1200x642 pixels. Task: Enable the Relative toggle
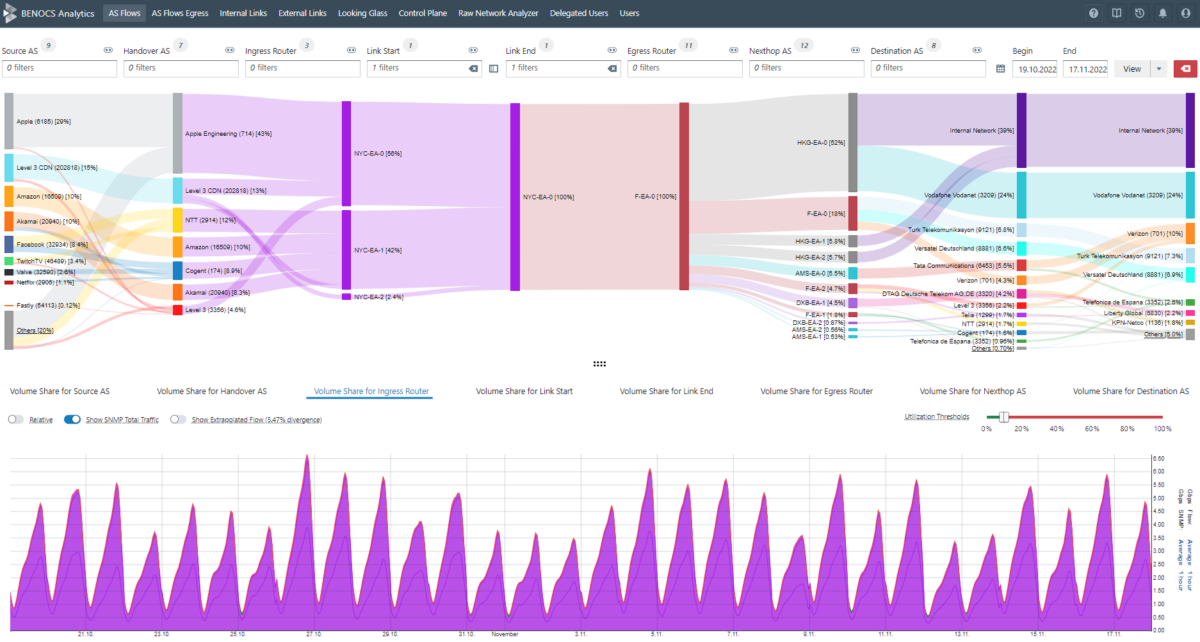pos(16,419)
